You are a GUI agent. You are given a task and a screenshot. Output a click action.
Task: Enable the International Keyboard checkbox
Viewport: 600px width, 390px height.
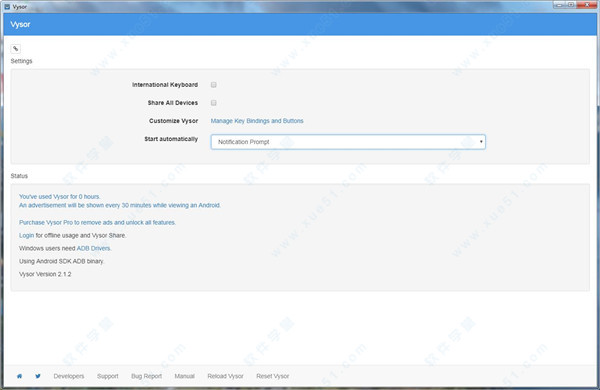[x=214, y=85]
